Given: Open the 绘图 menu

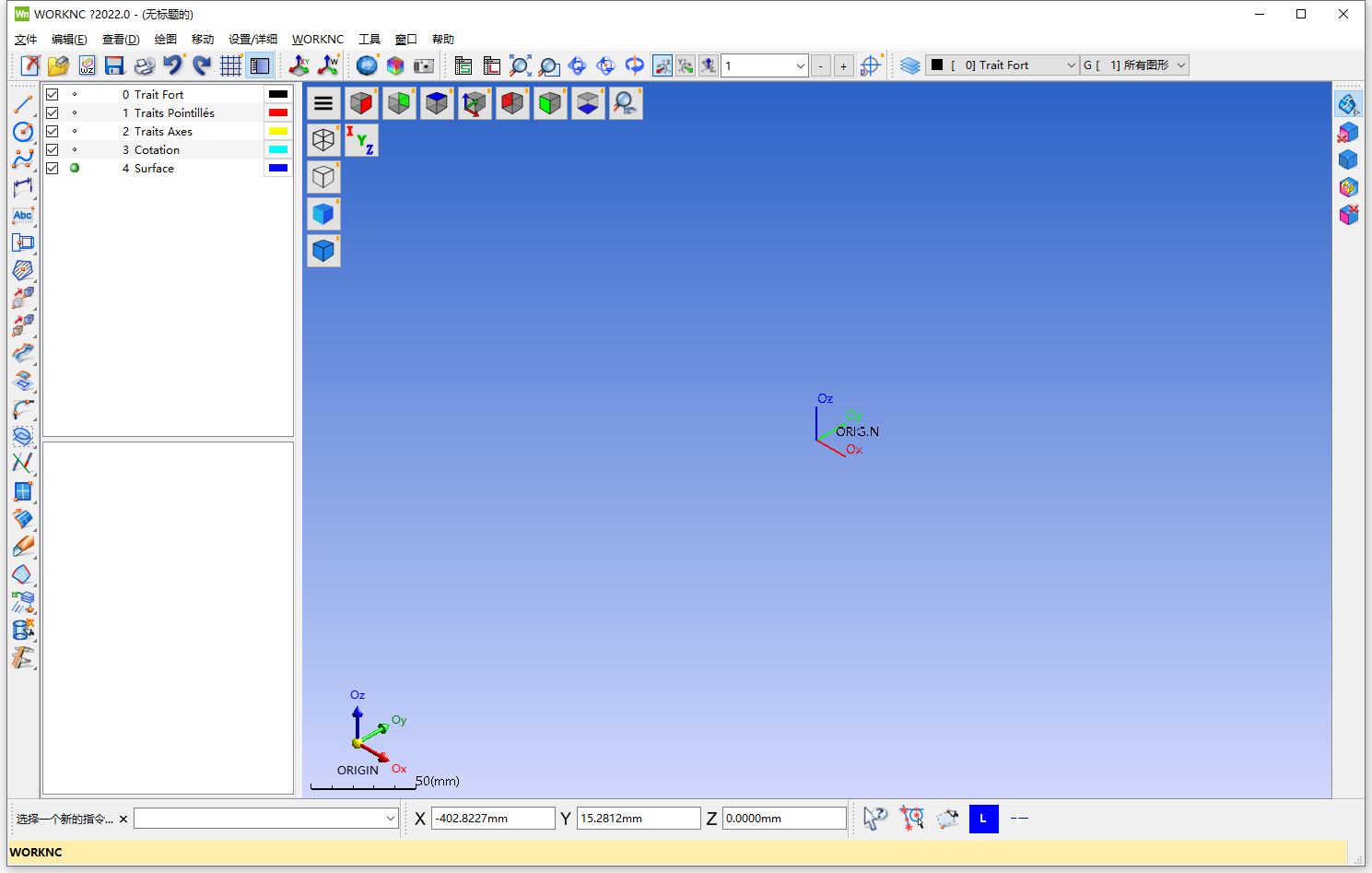Looking at the screenshot, I should click(166, 40).
